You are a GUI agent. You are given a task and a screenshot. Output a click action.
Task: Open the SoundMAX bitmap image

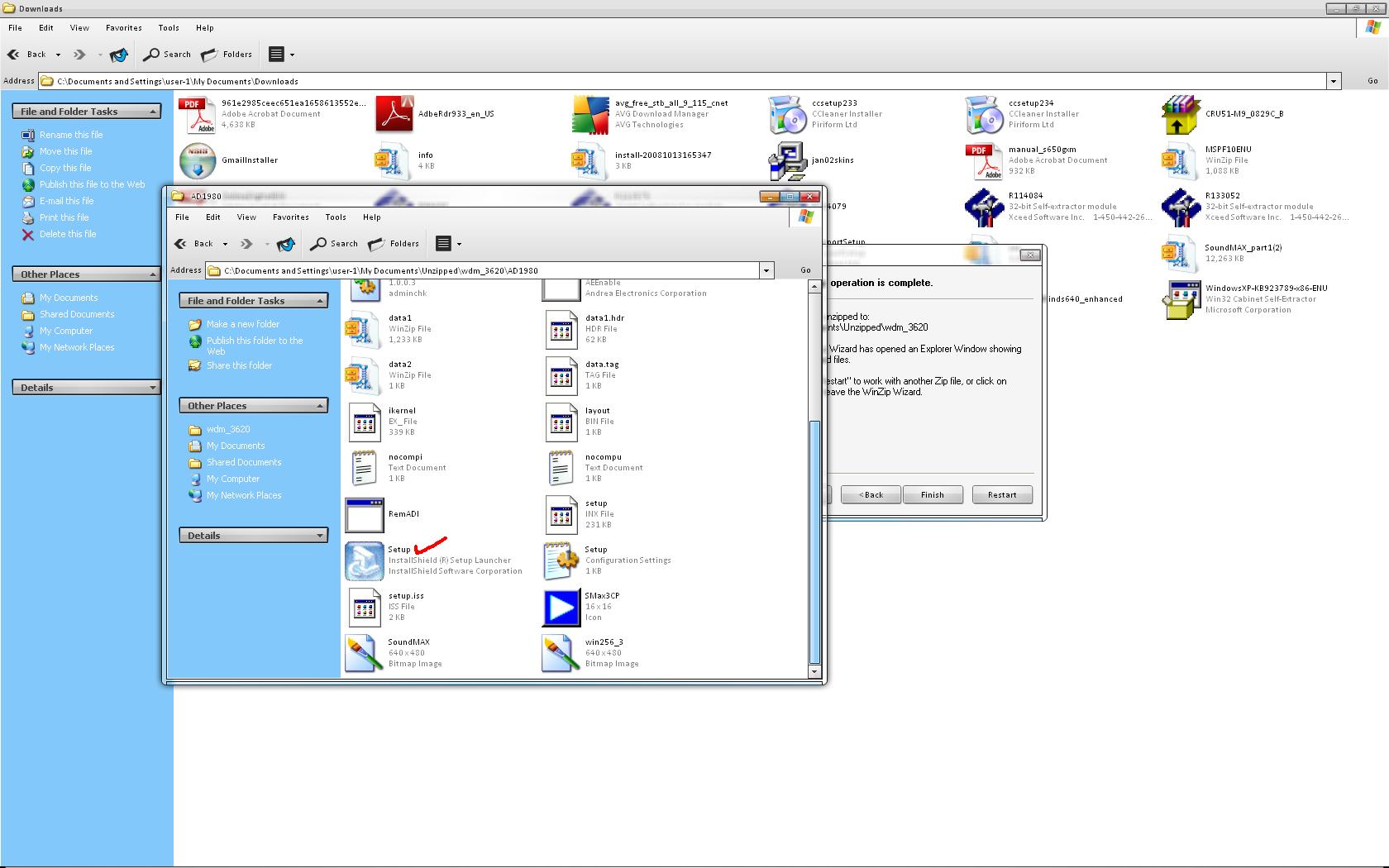pyautogui.click(x=364, y=653)
